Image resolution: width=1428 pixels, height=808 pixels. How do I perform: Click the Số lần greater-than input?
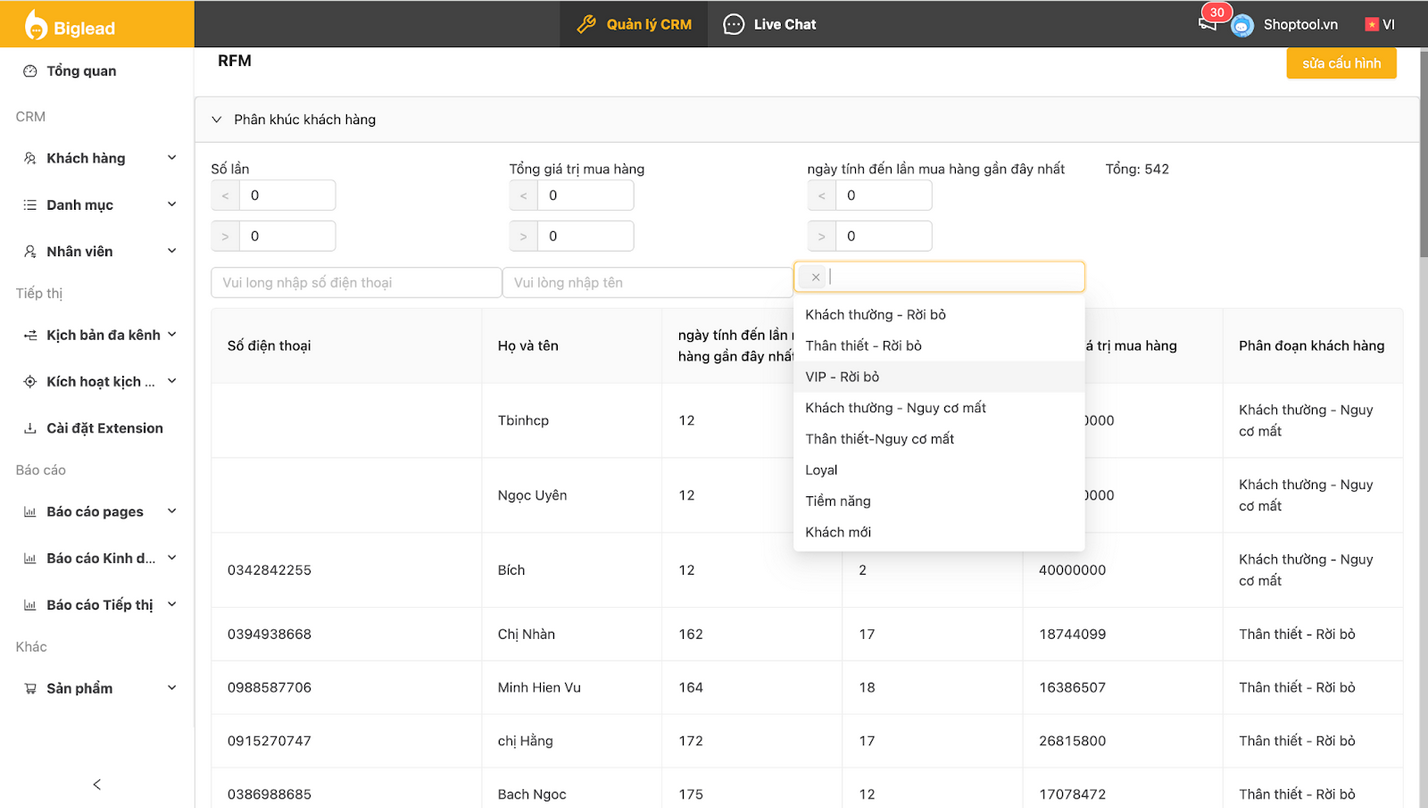click(x=286, y=236)
